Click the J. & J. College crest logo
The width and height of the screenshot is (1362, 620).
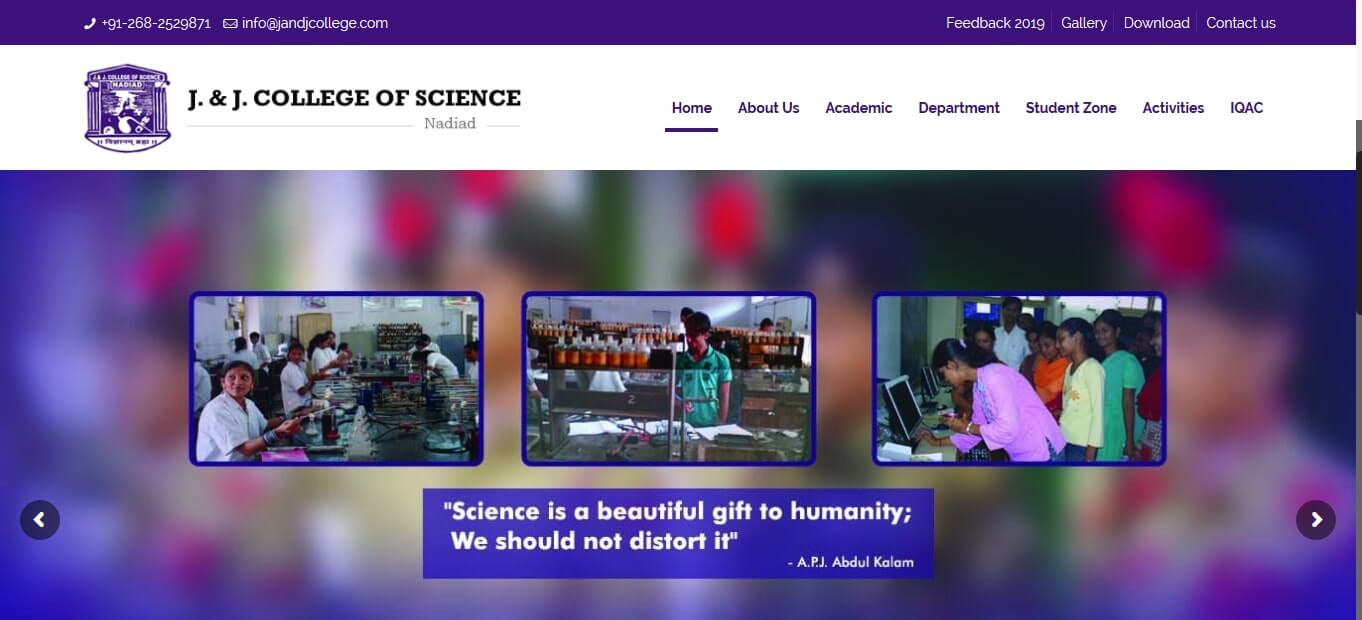coord(127,108)
